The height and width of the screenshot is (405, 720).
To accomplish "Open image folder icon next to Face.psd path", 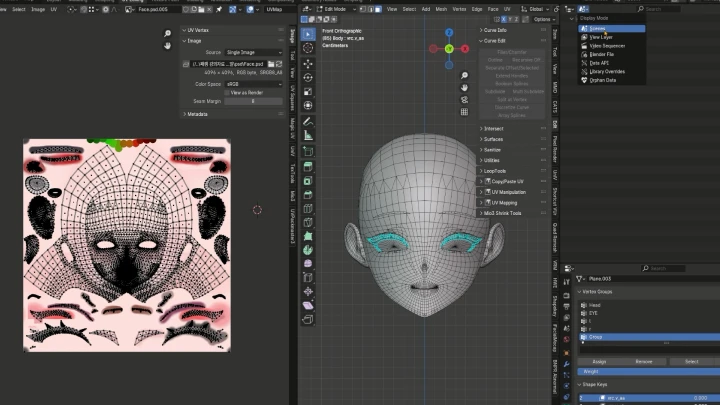I will point(271,64).
